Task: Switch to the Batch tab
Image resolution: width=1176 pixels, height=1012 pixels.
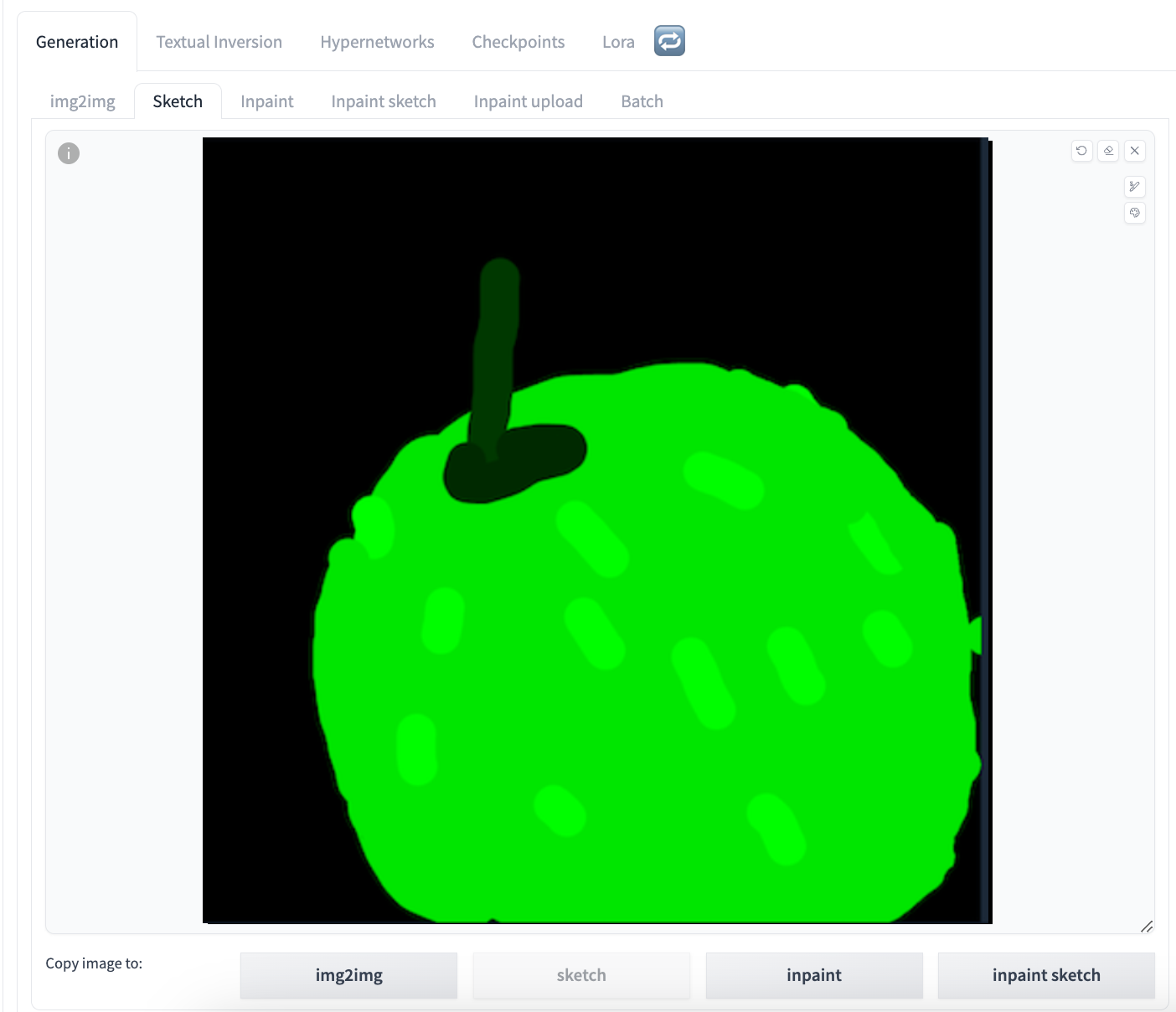Action: click(642, 101)
